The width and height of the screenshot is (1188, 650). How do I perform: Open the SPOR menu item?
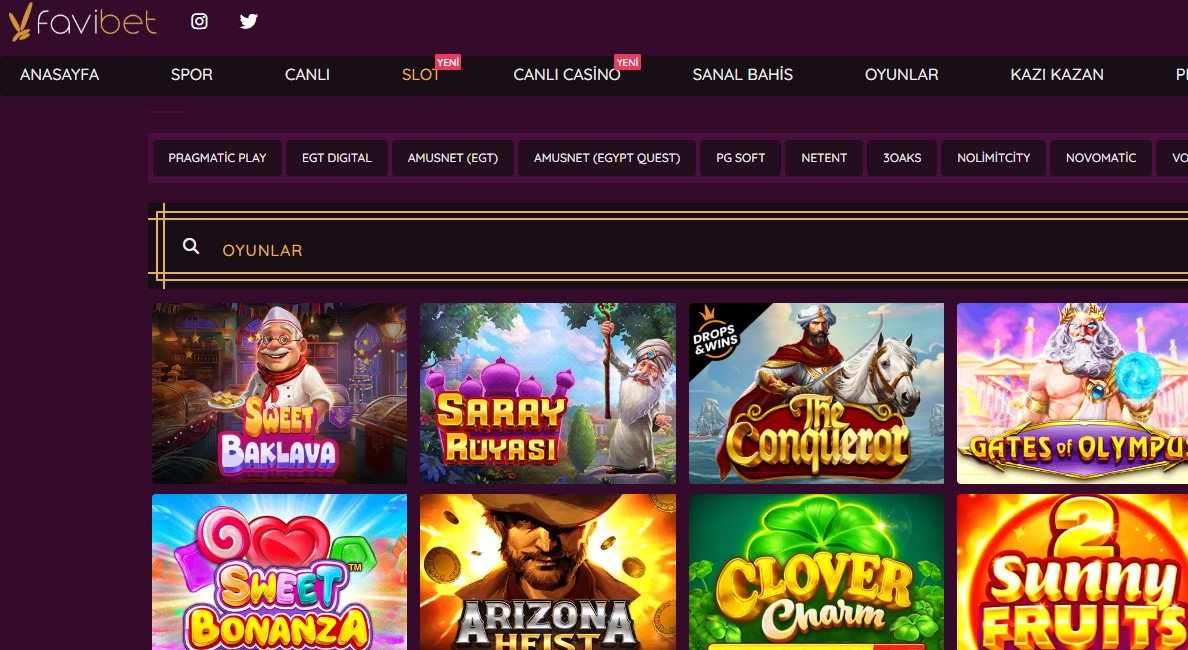click(x=192, y=75)
